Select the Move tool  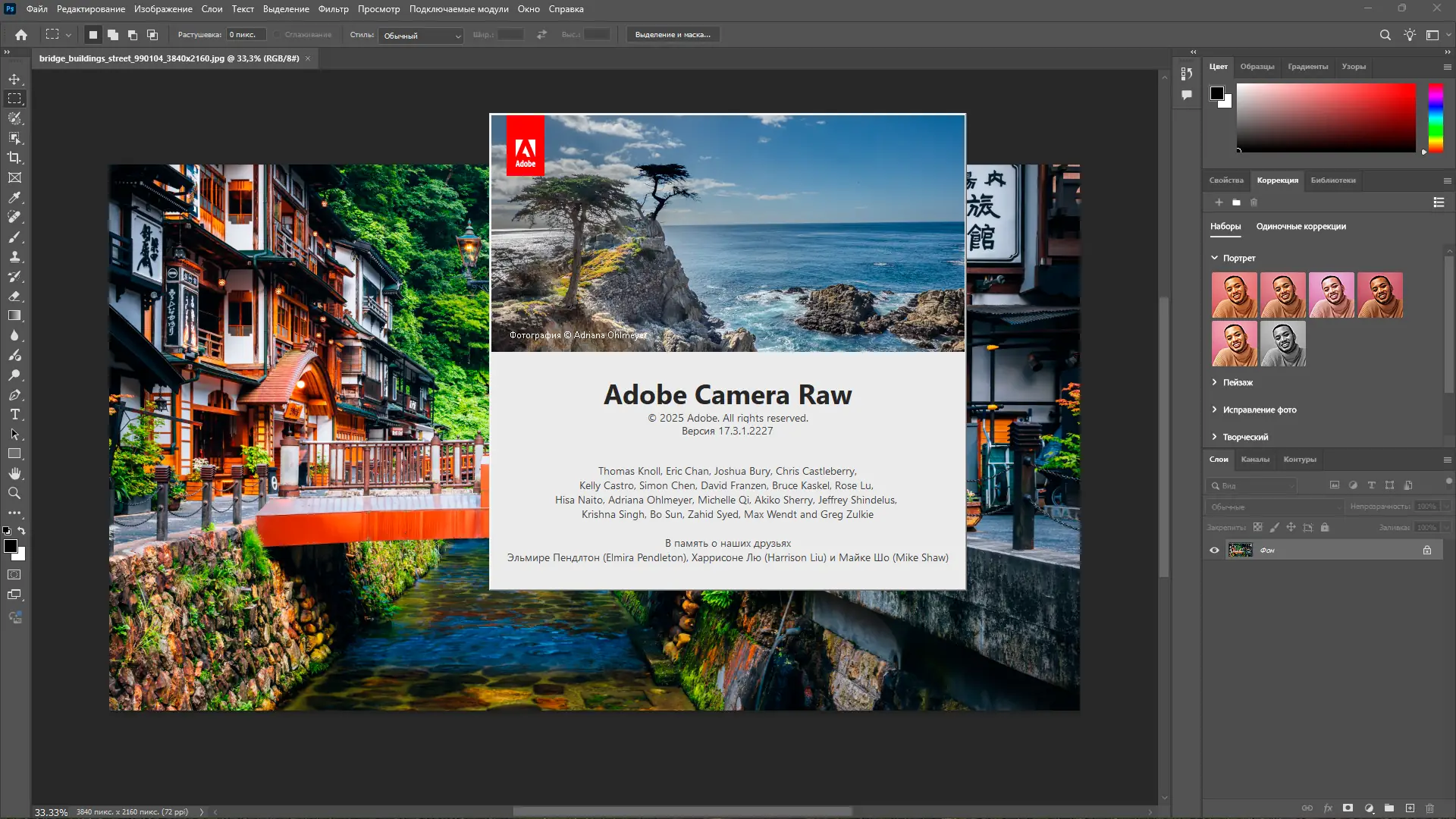pos(14,78)
